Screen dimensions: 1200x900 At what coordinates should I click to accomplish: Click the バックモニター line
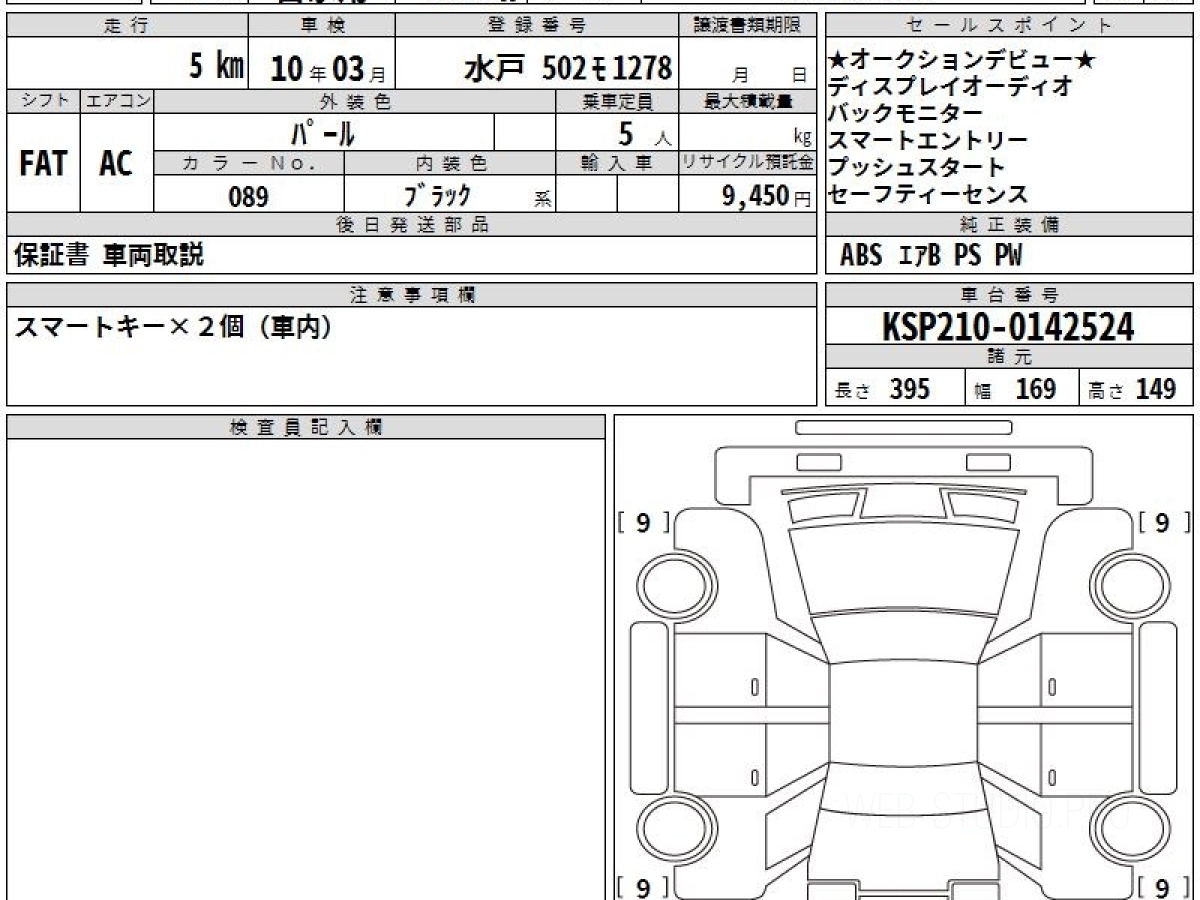[906, 114]
